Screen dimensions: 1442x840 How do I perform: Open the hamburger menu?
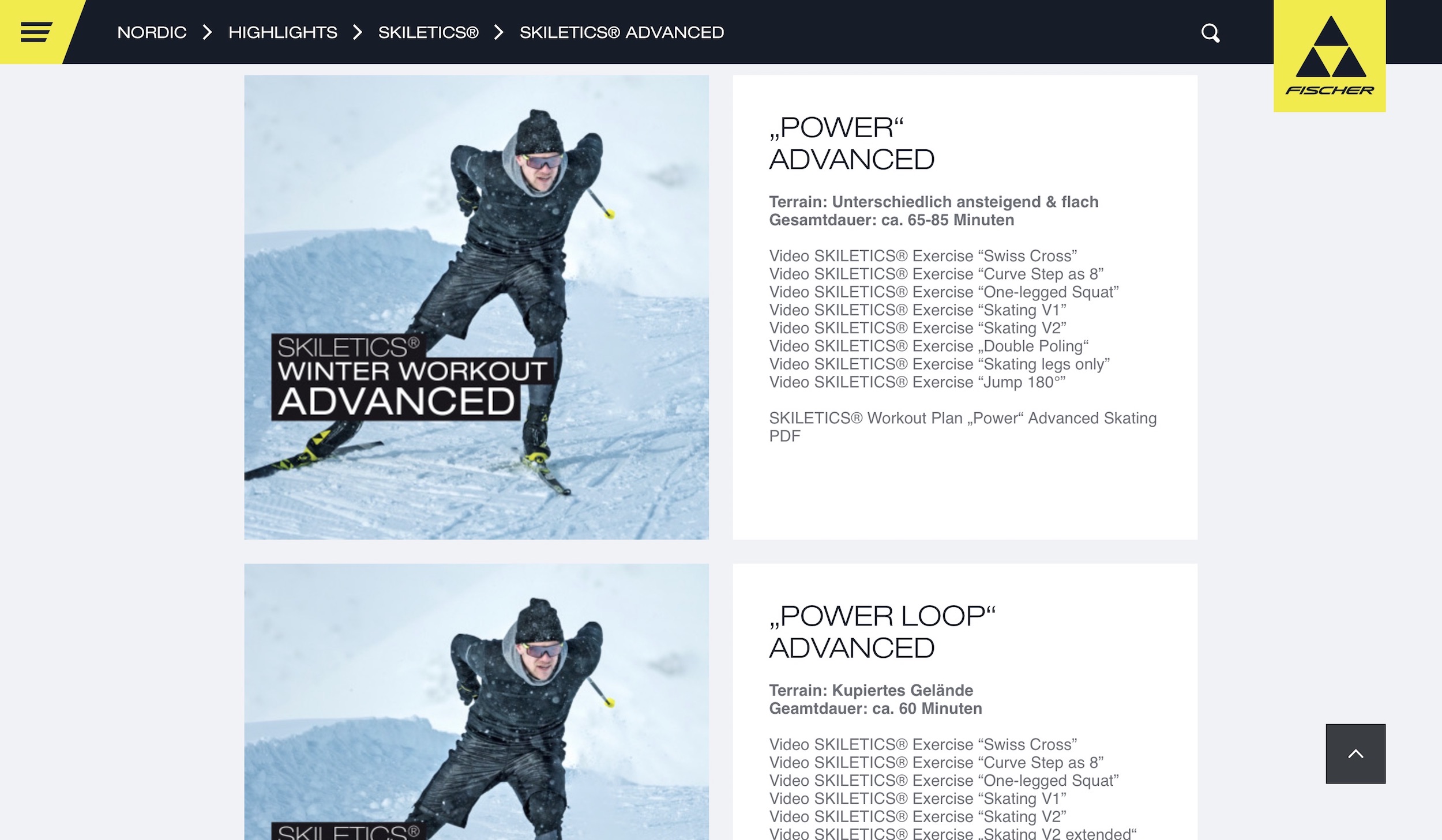(x=36, y=32)
